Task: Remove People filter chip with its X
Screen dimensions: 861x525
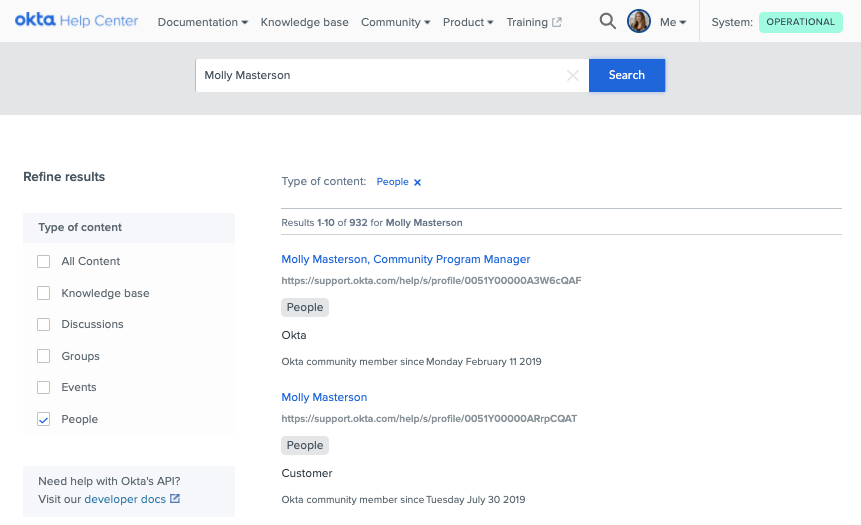Action: 417,182
